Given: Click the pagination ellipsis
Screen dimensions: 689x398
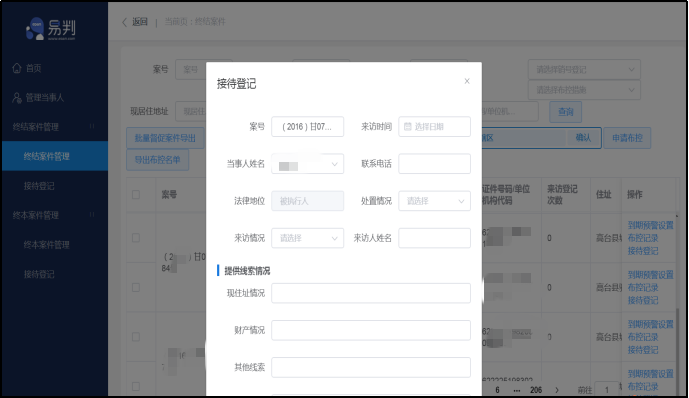Looking at the screenshot, I should point(517,390).
